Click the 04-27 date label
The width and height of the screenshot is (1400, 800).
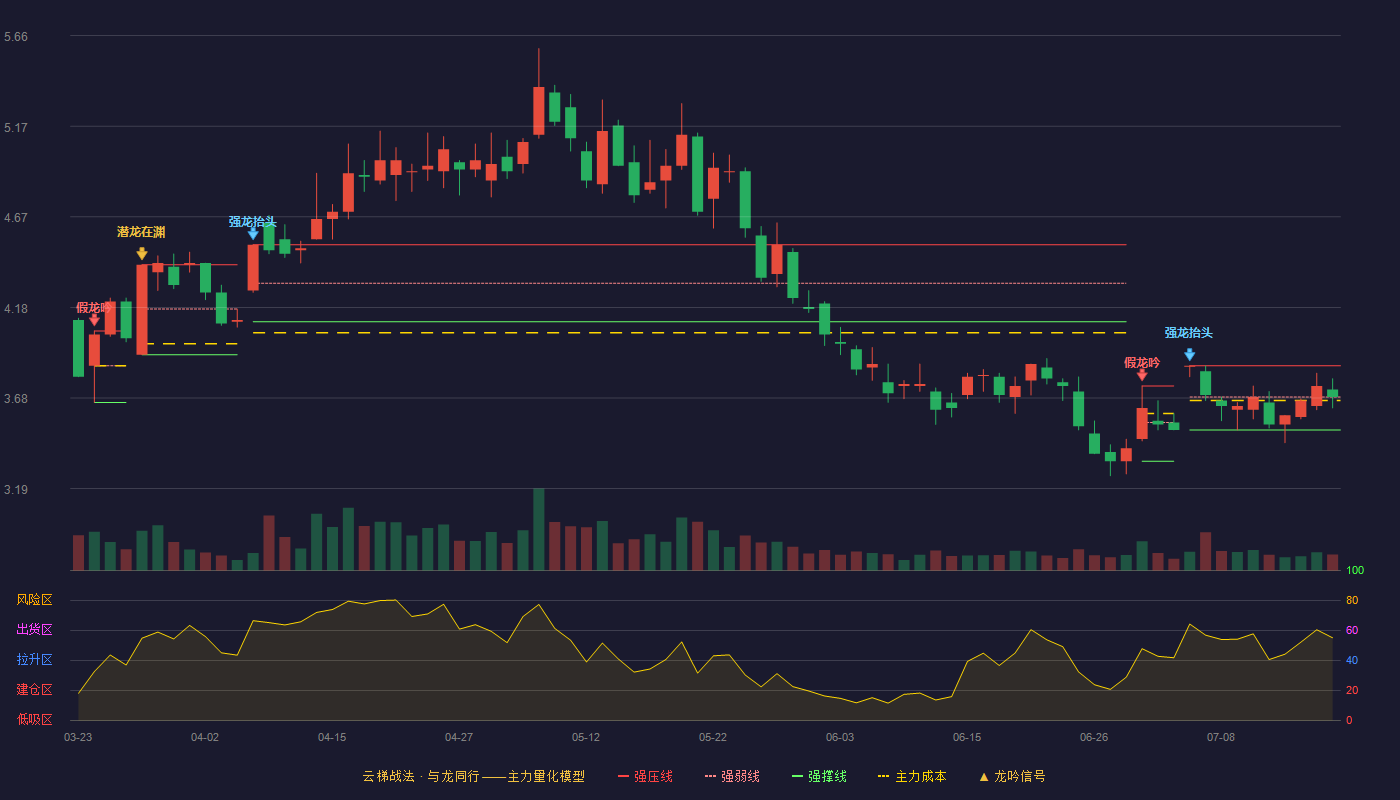click(459, 737)
